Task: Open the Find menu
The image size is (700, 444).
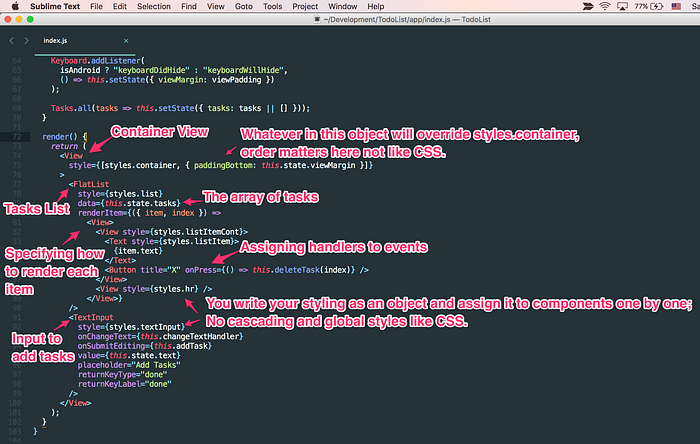Action: [x=189, y=6]
